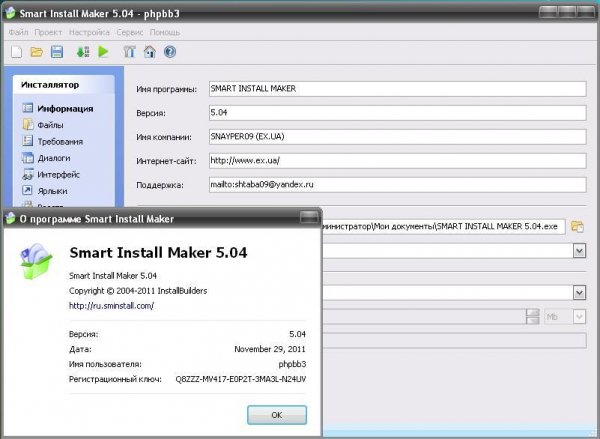Open settings tools icon in toolbar
Screen dimensions: 600x439
129,52
